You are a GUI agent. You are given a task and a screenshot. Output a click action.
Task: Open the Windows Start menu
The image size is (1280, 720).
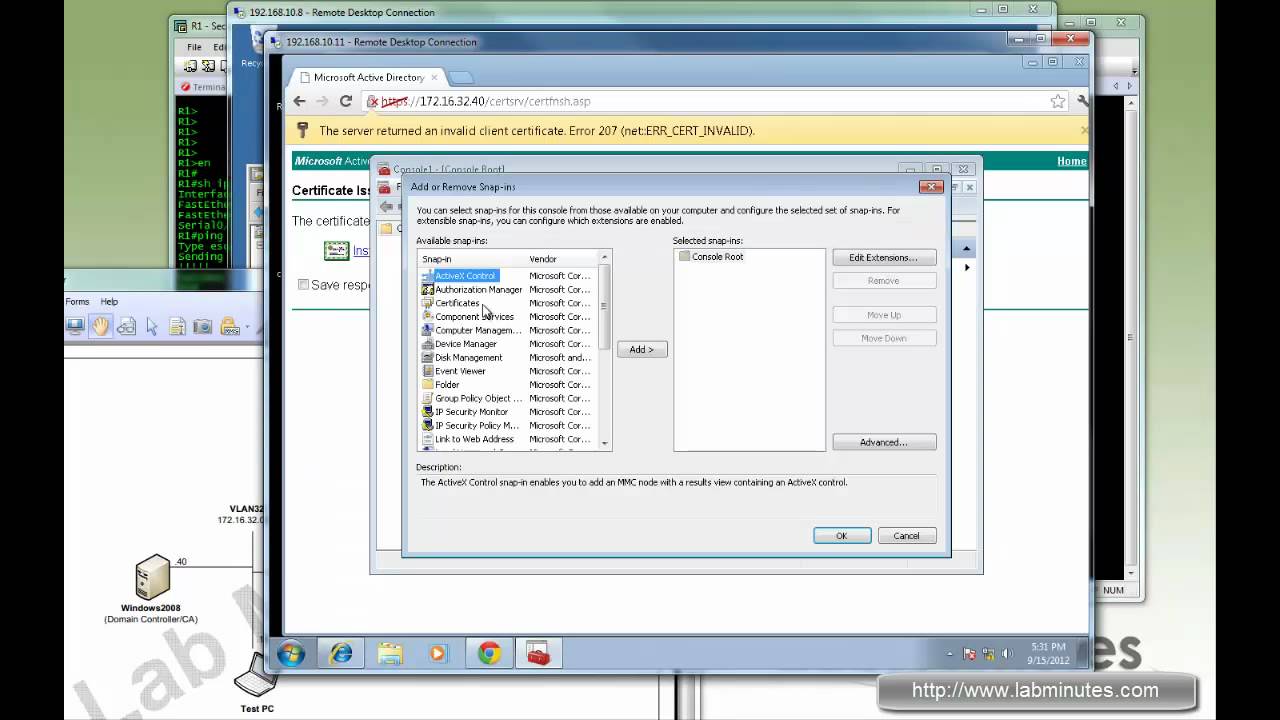coord(291,654)
